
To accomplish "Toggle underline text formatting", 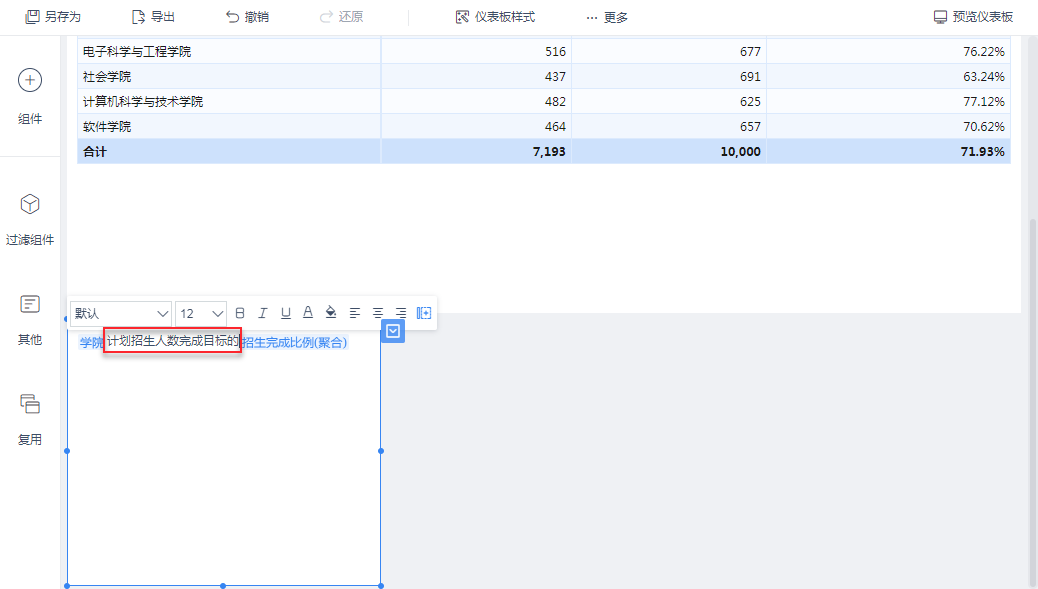I will click(285, 313).
